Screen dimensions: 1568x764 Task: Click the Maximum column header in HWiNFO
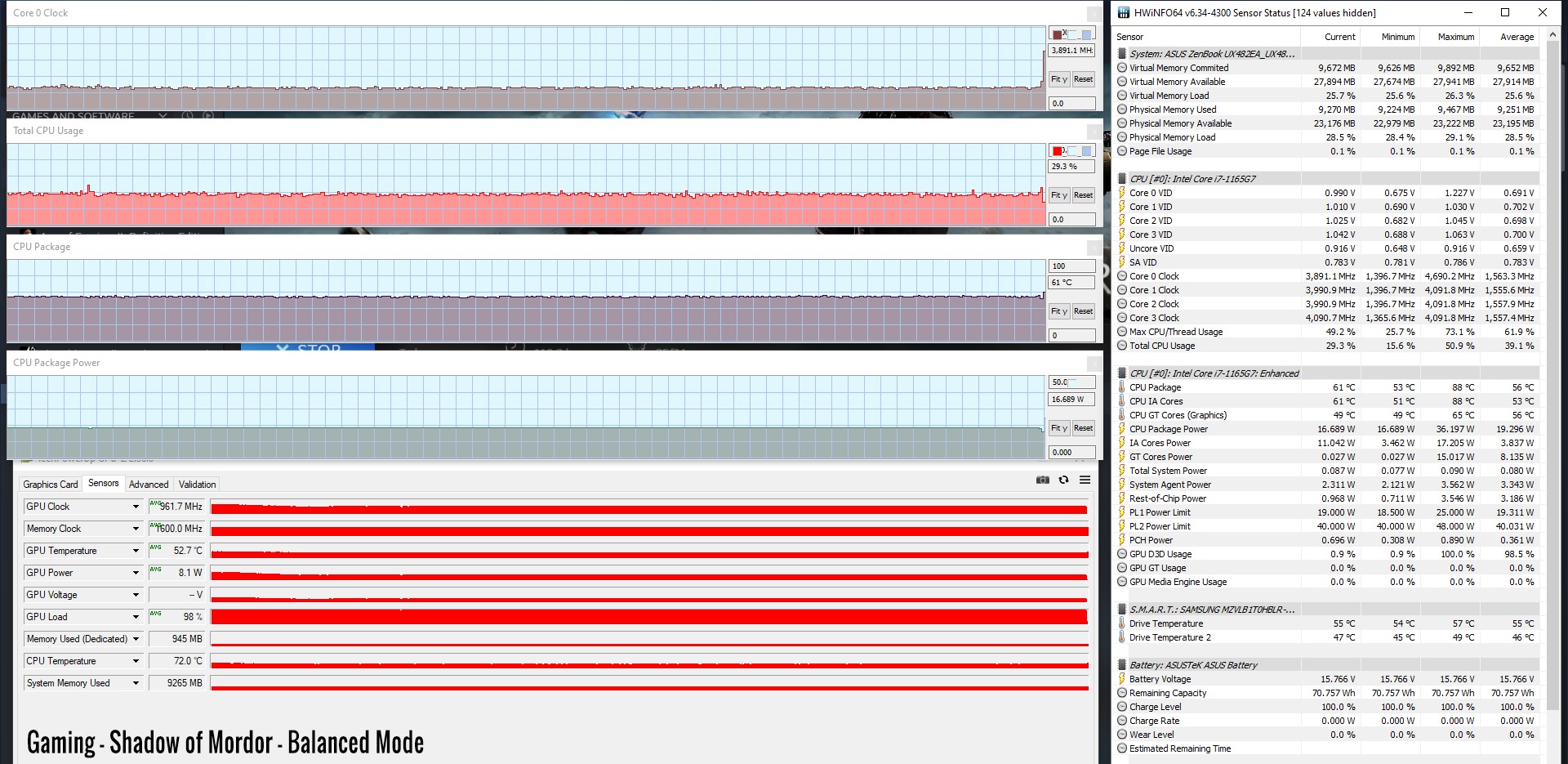coord(1455,37)
